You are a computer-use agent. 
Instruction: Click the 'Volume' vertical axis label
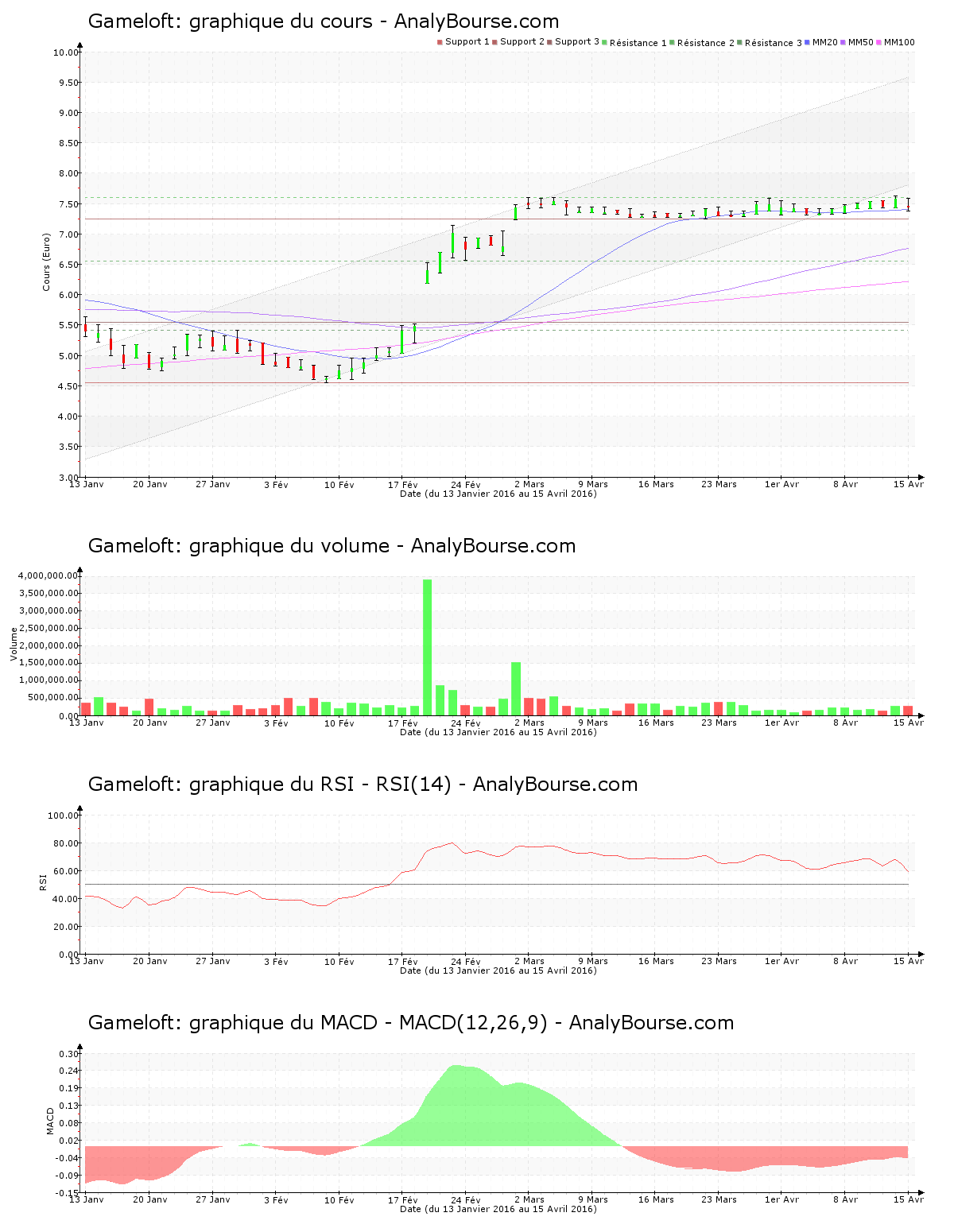point(14,644)
